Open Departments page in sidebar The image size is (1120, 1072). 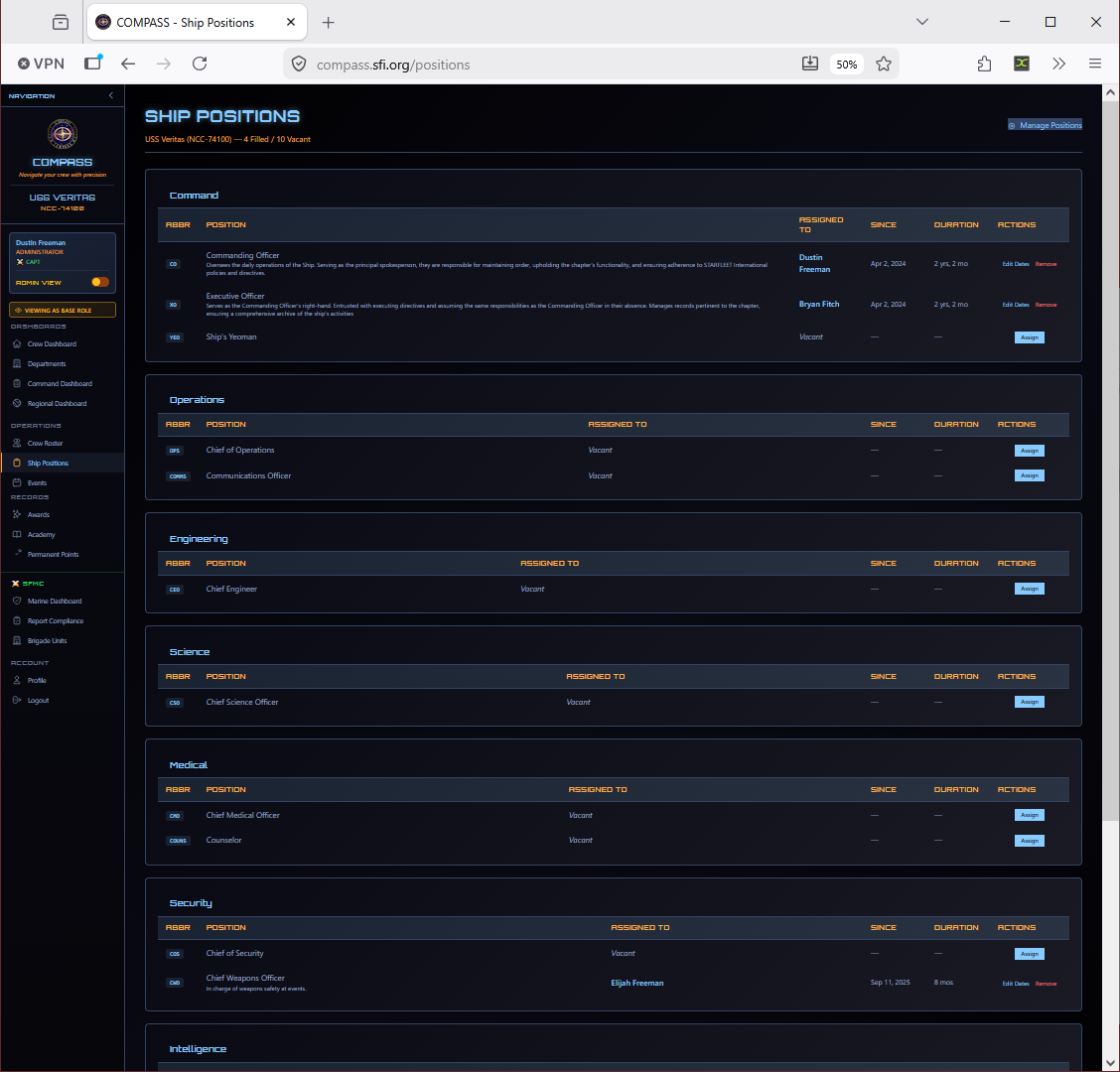[47, 363]
